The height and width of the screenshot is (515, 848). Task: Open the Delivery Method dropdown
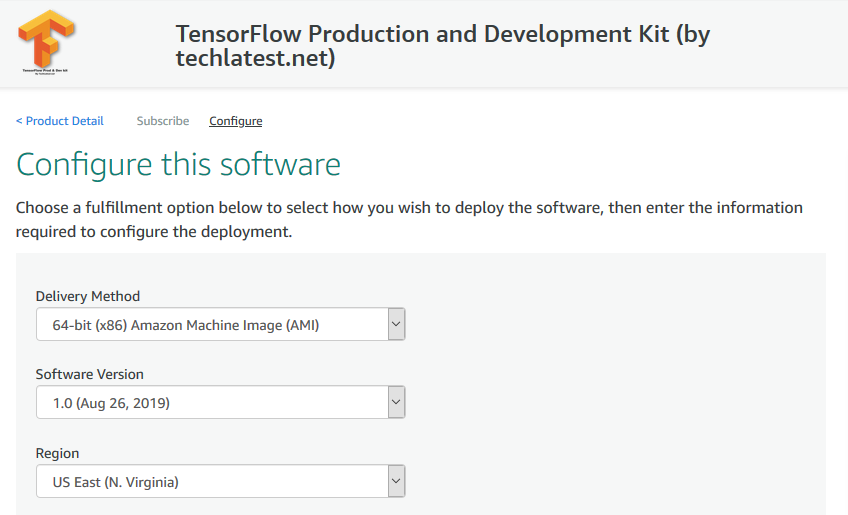(221, 325)
